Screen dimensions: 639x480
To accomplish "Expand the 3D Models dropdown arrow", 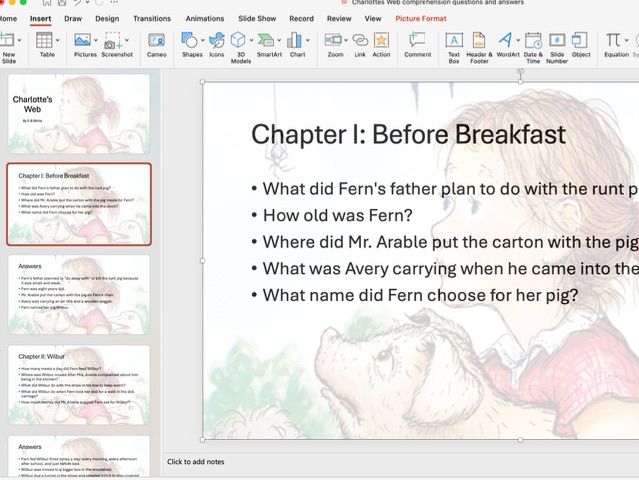I will click(x=251, y=40).
